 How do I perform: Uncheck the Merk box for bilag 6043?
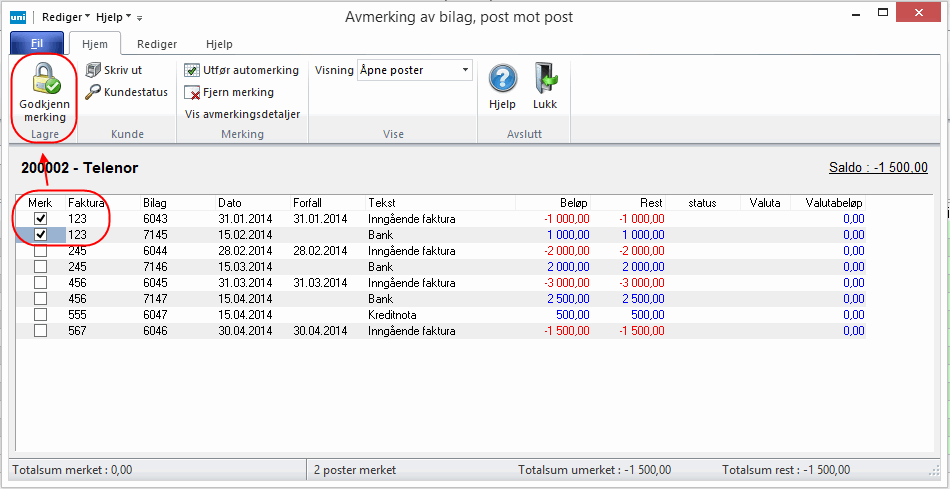click(x=41, y=219)
